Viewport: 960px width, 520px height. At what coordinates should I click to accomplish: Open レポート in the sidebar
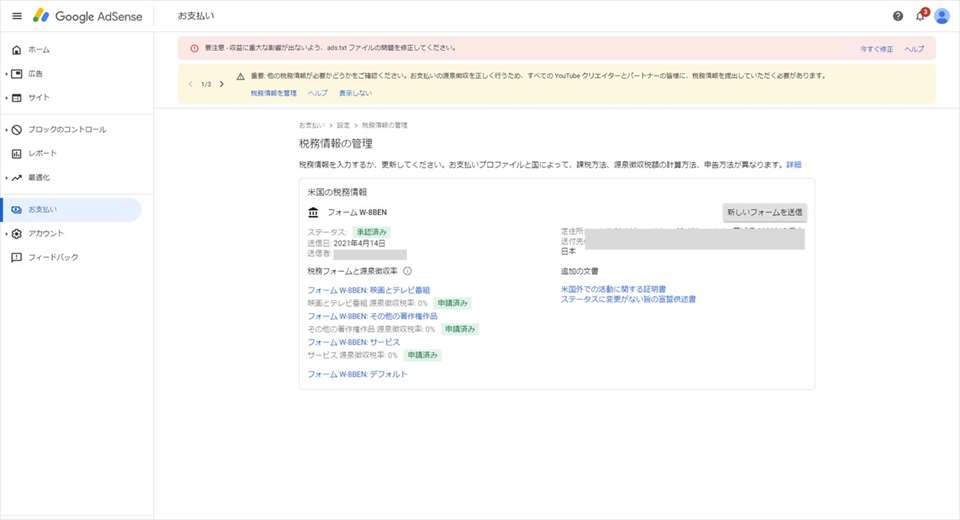pos(42,153)
